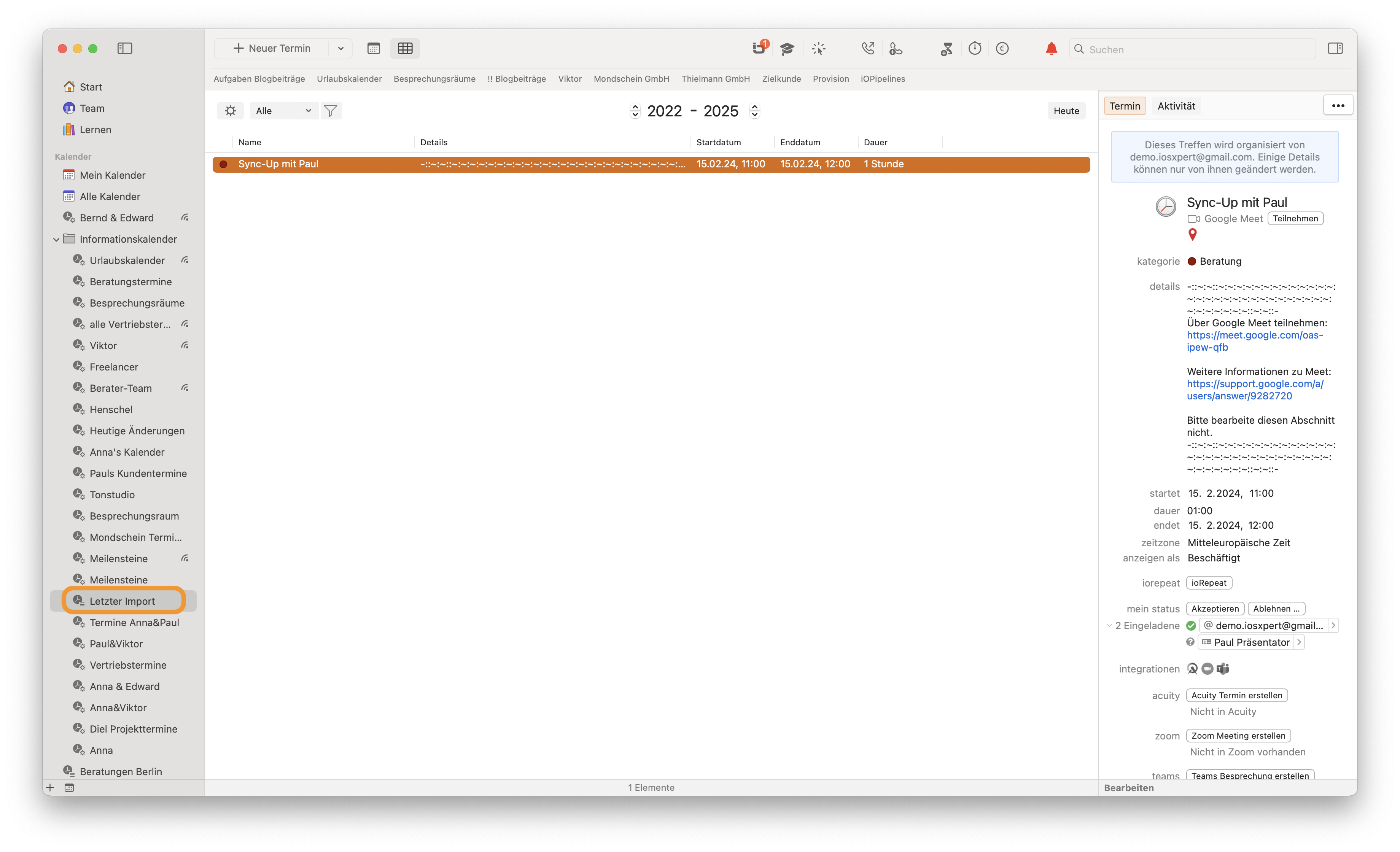The width and height of the screenshot is (1400, 852).
Task: Click the Google Meet video camera icon
Action: pyautogui.click(x=1193, y=219)
